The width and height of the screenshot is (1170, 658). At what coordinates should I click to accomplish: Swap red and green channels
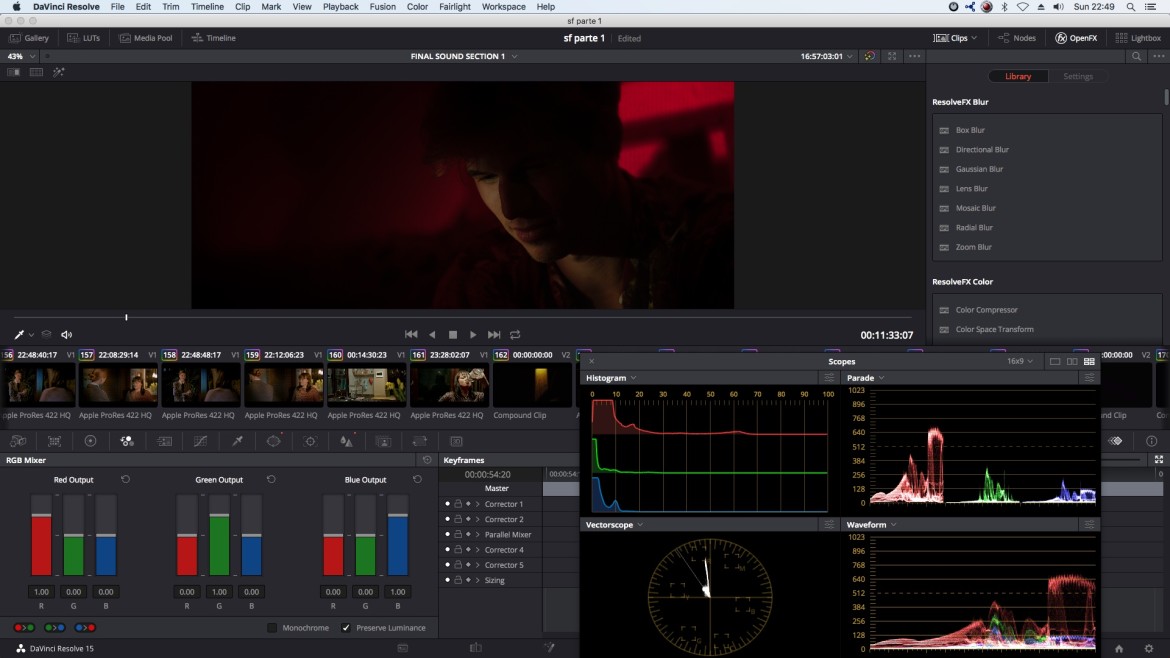pos(24,627)
